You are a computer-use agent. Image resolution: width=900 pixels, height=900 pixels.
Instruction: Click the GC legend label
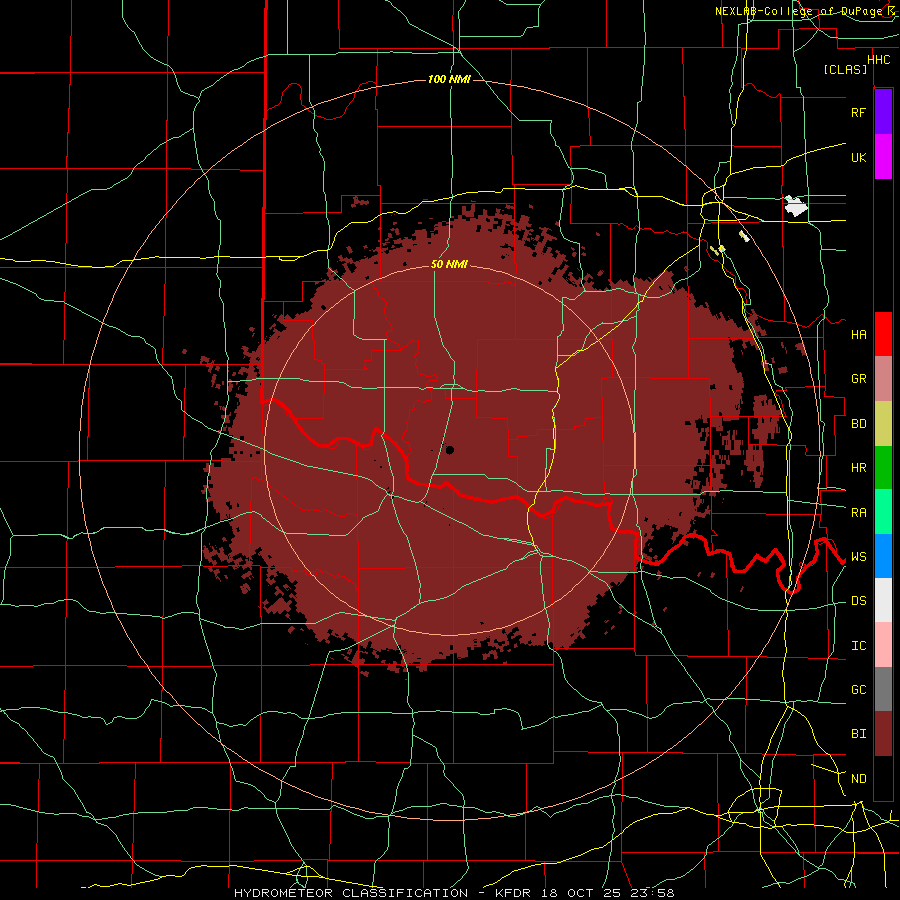(x=858, y=690)
